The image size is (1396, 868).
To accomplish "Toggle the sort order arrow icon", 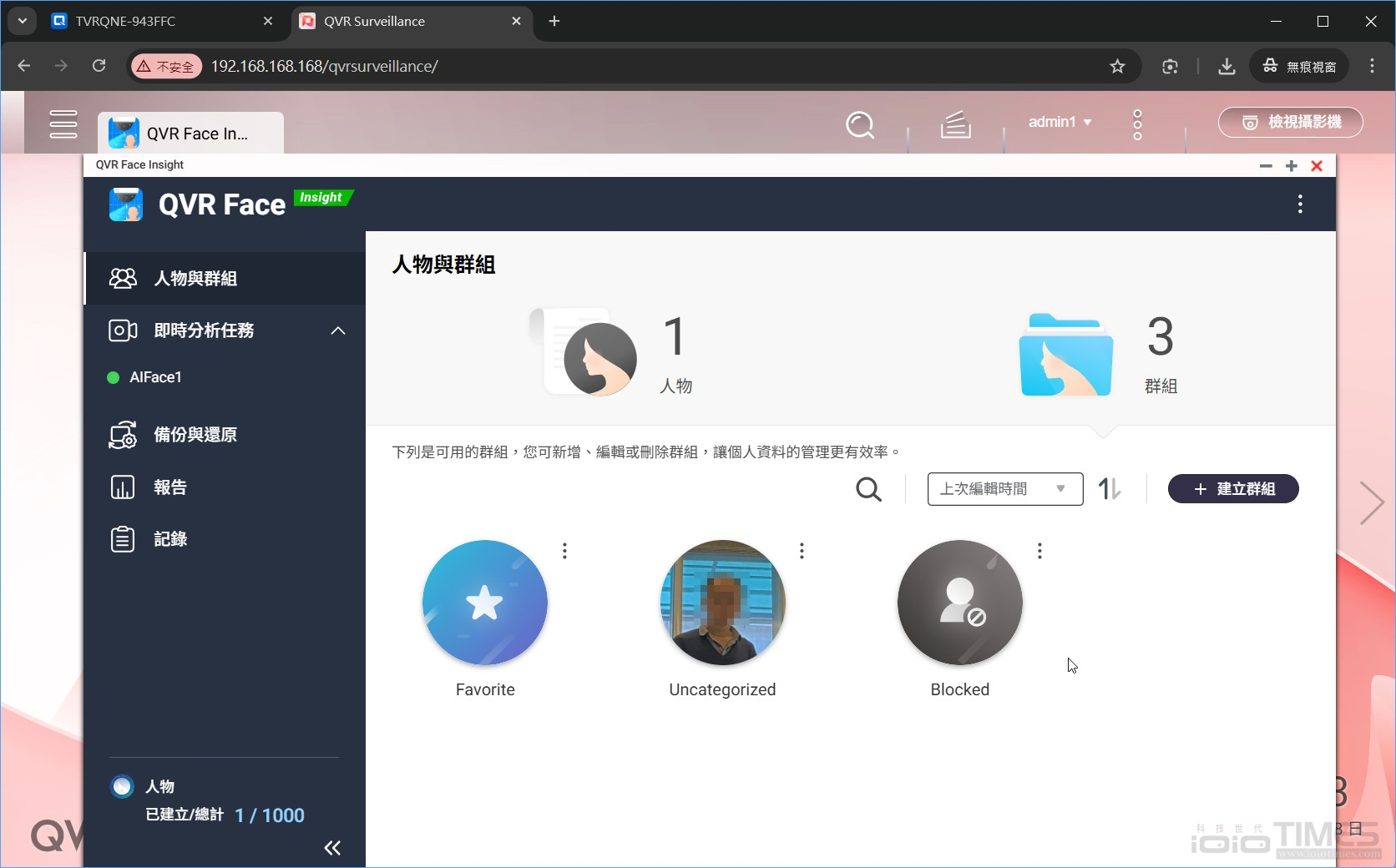I will coord(1109,489).
